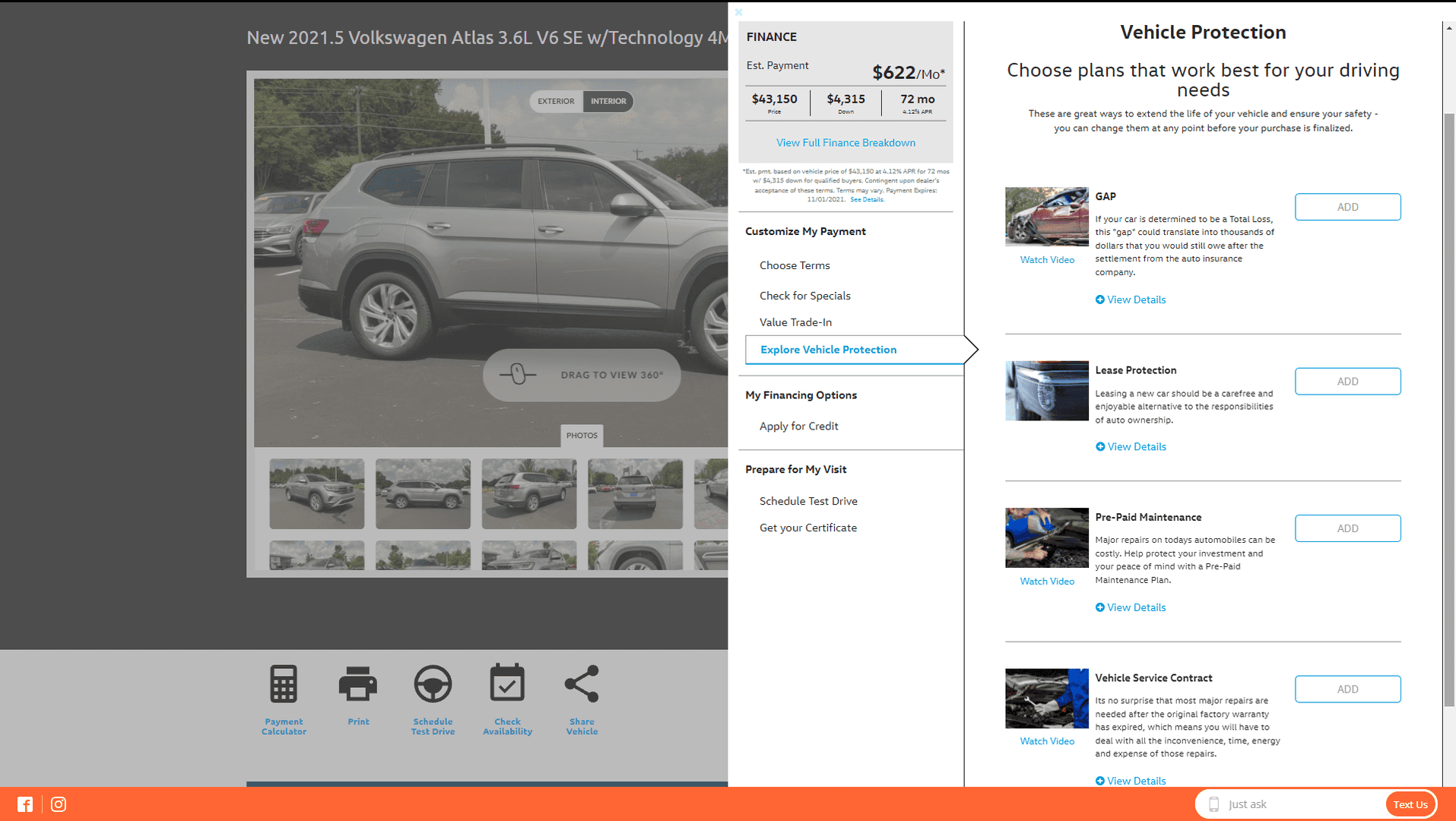The height and width of the screenshot is (821, 1456).
Task: Click the Photos tab under the viewer
Action: [x=582, y=436]
